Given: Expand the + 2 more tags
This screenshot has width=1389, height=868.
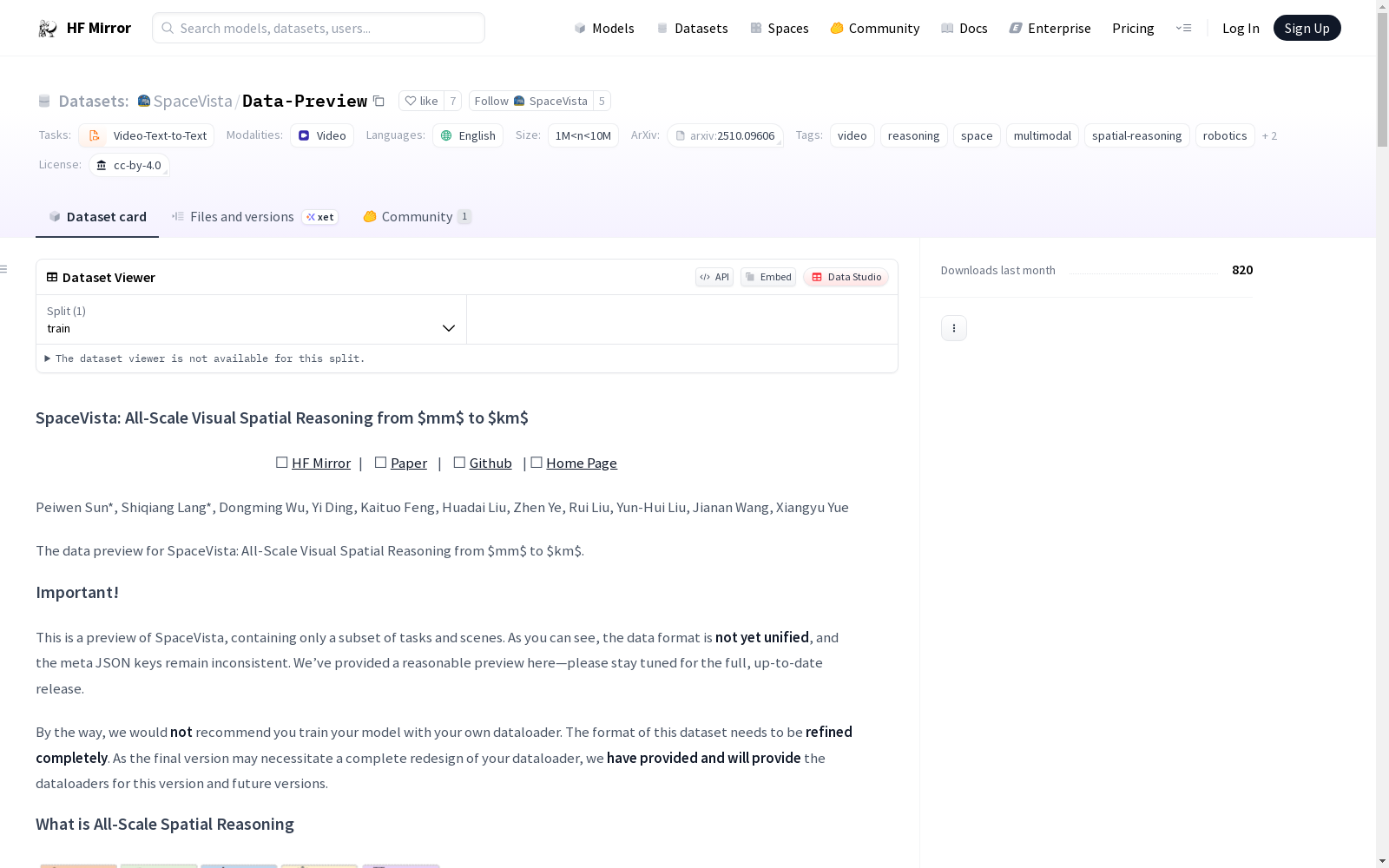Looking at the screenshot, I should tap(1269, 135).
